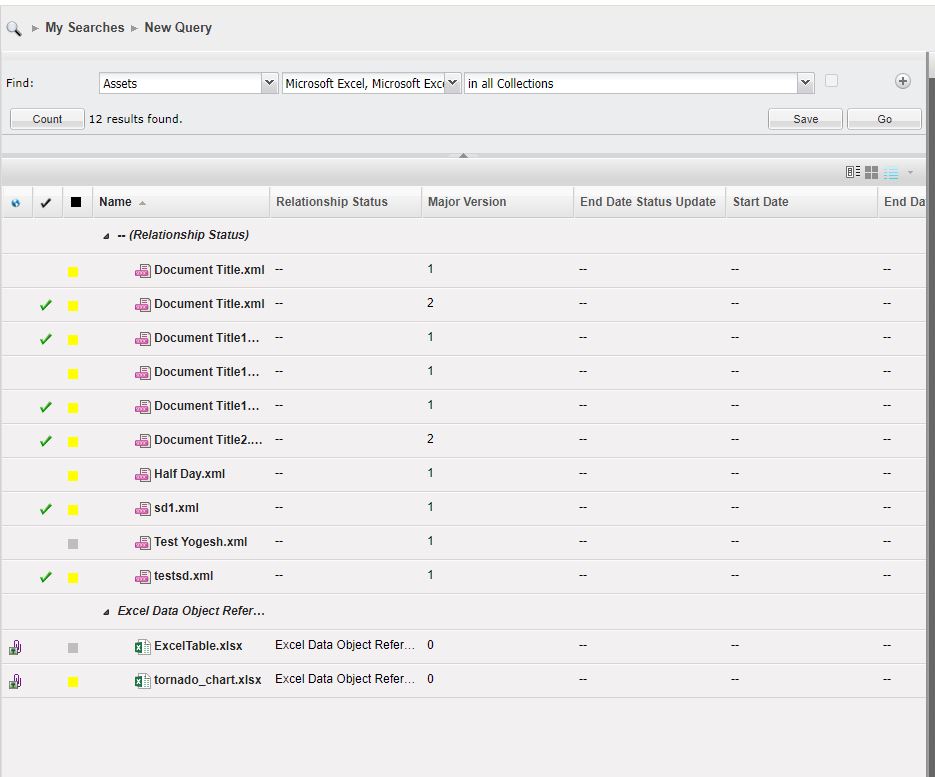Click the checkmark column header icon
This screenshot has height=777, width=935.
[45, 203]
